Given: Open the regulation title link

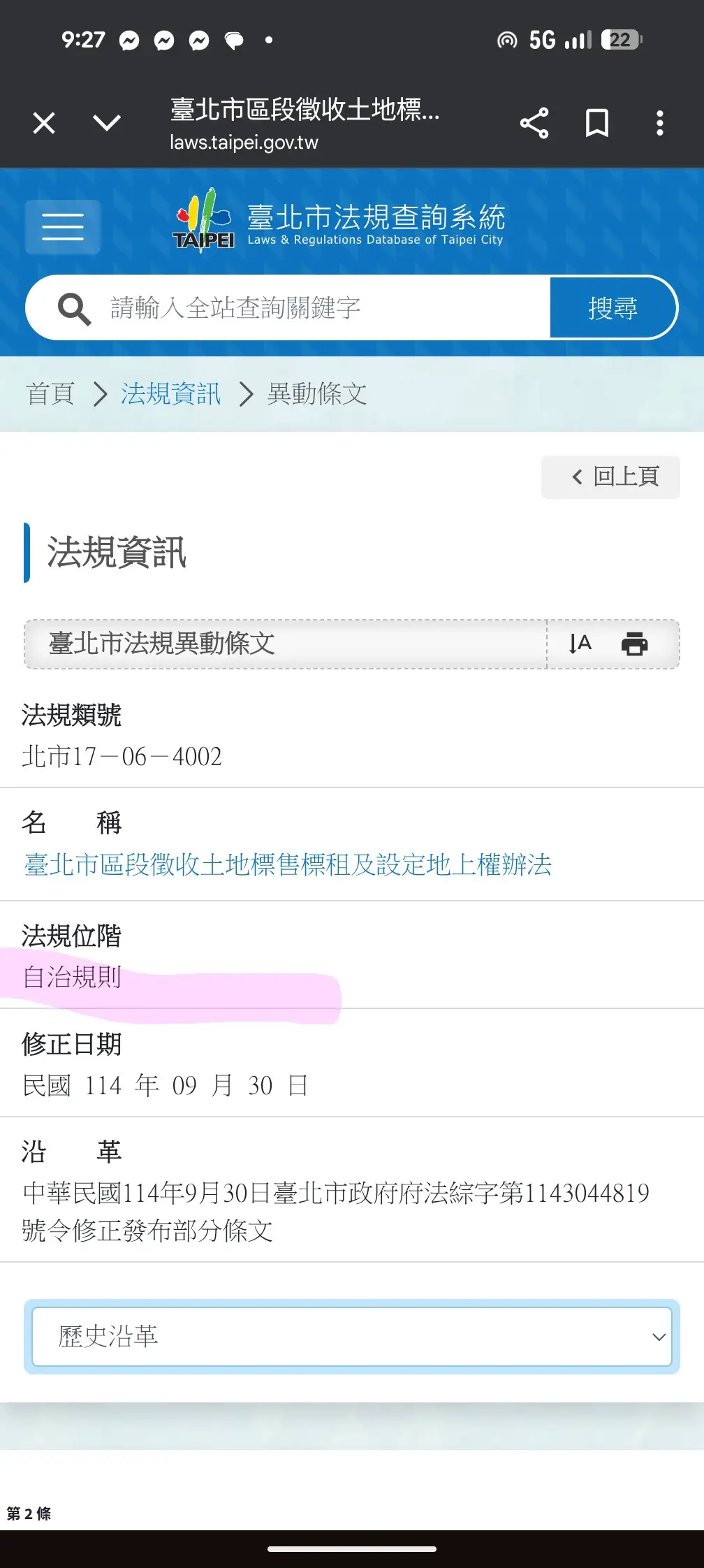Looking at the screenshot, I should pos(288,865).
